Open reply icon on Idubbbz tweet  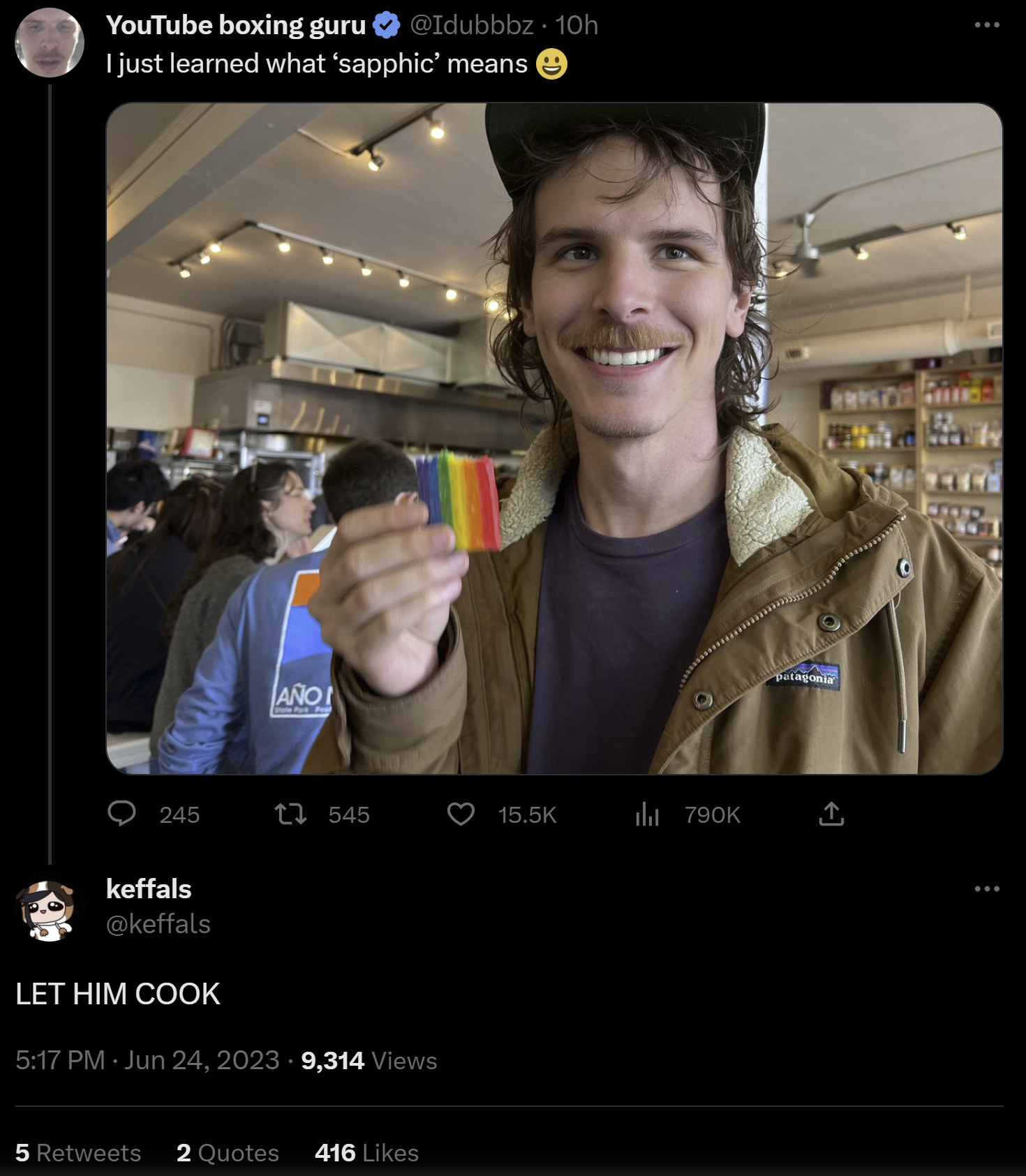click(122, 814)
